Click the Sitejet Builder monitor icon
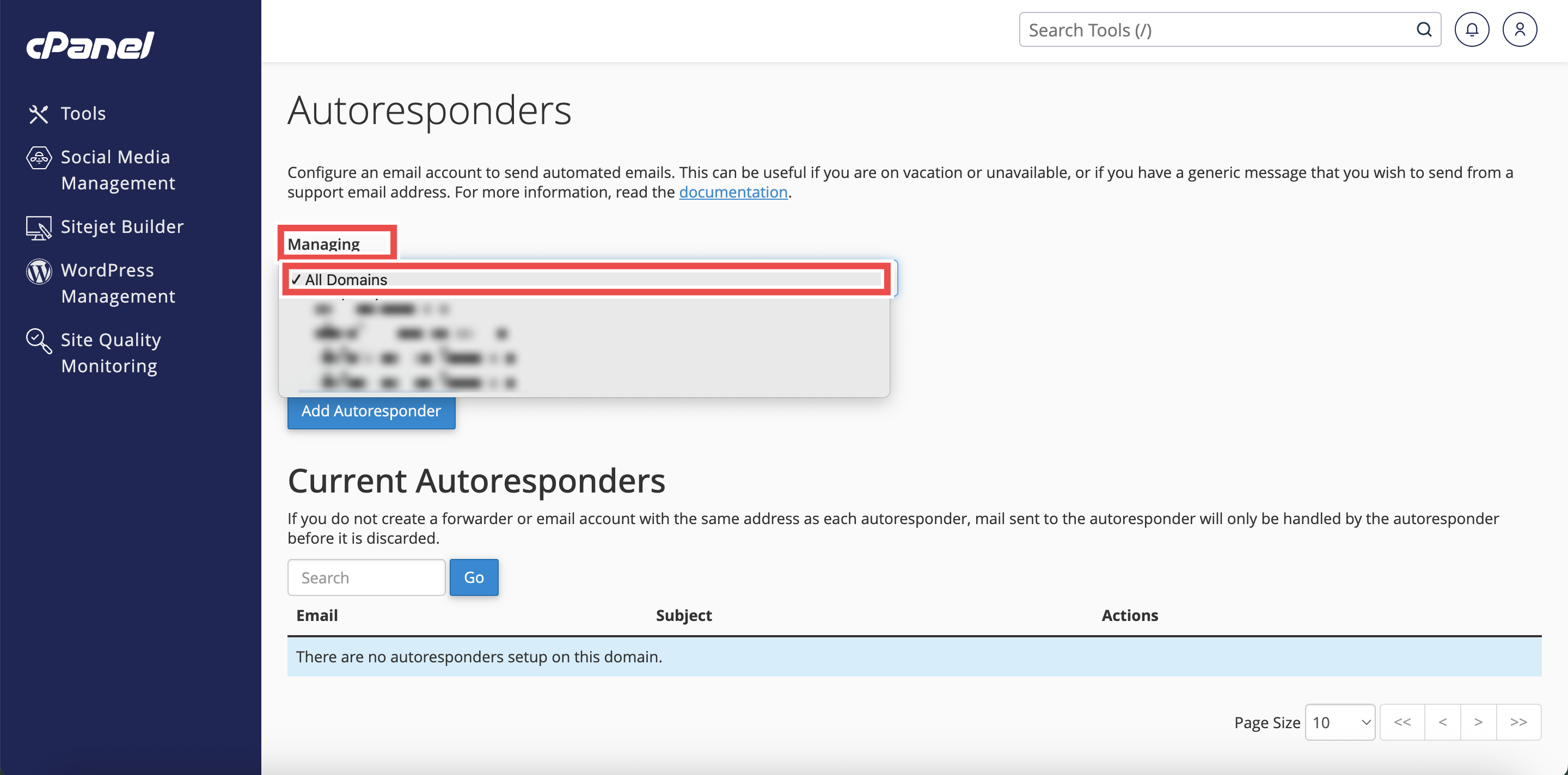The image size is (1568, 775). pyautogui.click(x=38, y=227)
